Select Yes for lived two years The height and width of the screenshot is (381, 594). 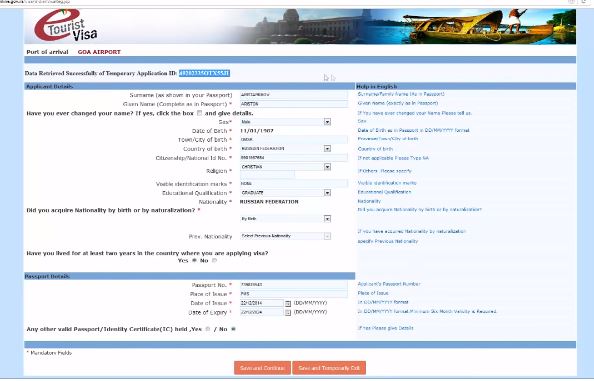click(x=194, y=261)
